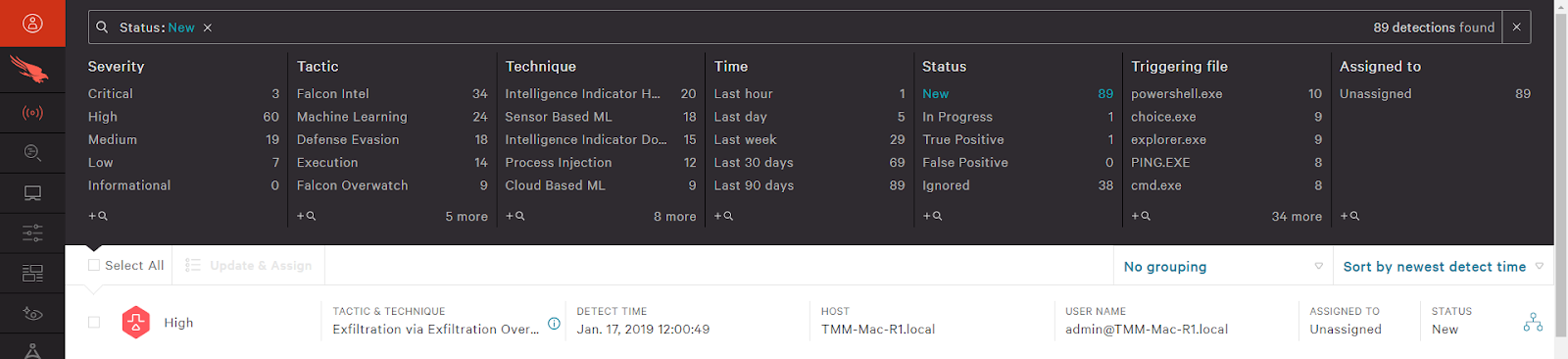1568x359 pixels.
Task: Open Sort by newest detect time dropdown
Action: coord(1443,267)
